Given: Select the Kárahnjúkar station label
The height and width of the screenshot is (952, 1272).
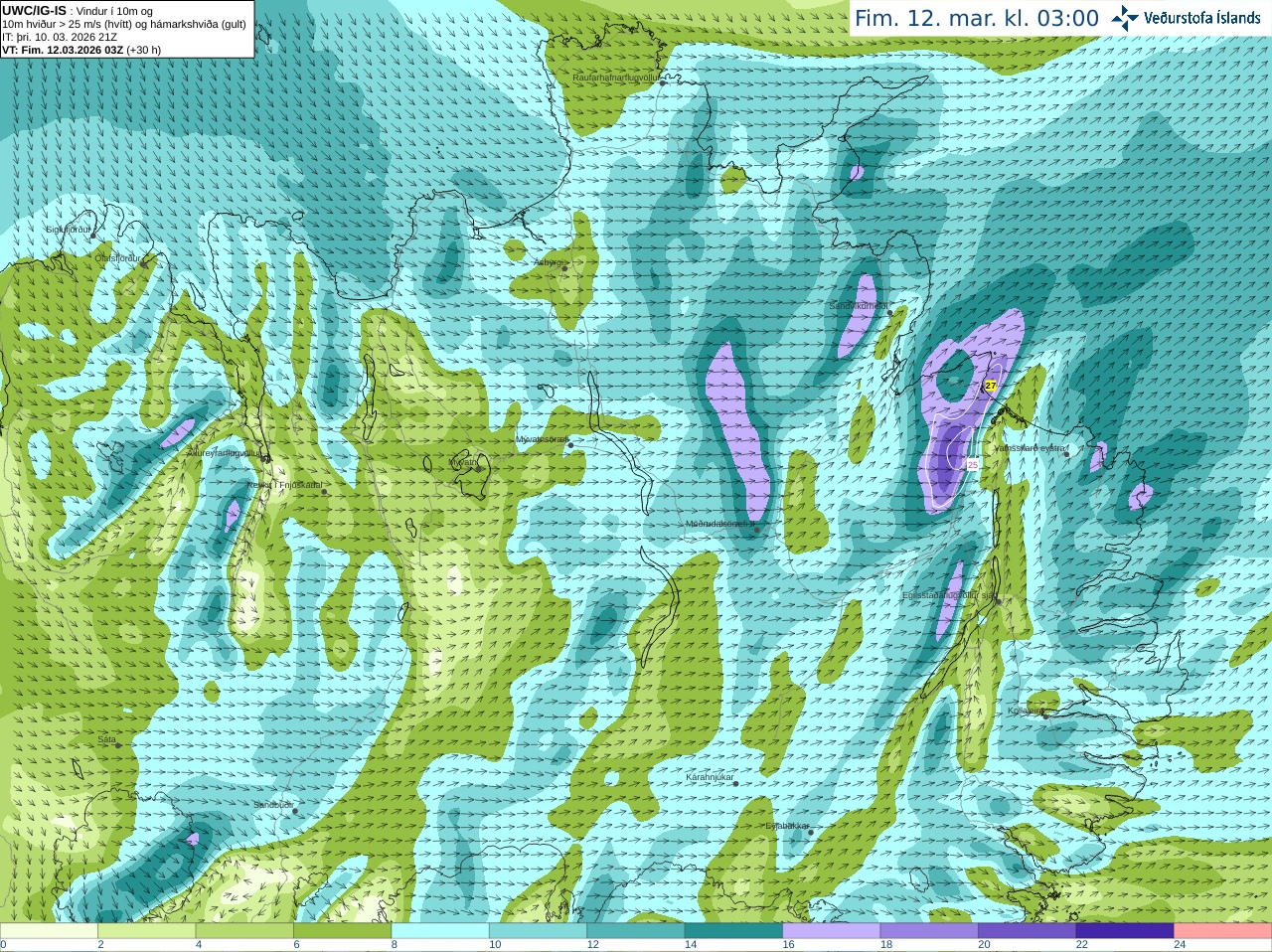Looking at the screenshot, I should coord(710,777).
